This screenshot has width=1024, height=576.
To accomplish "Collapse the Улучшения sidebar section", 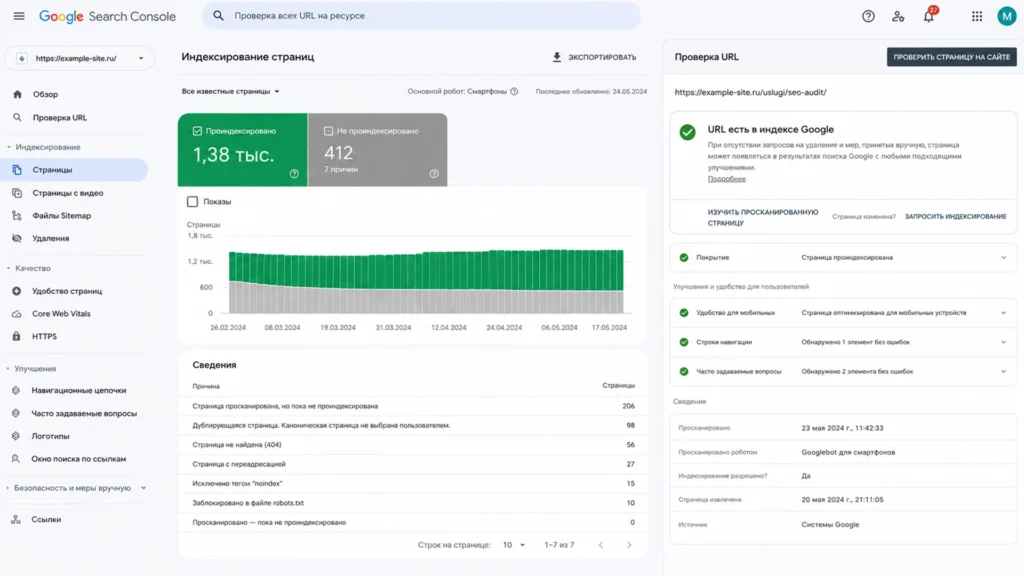I will pos(31,368).
